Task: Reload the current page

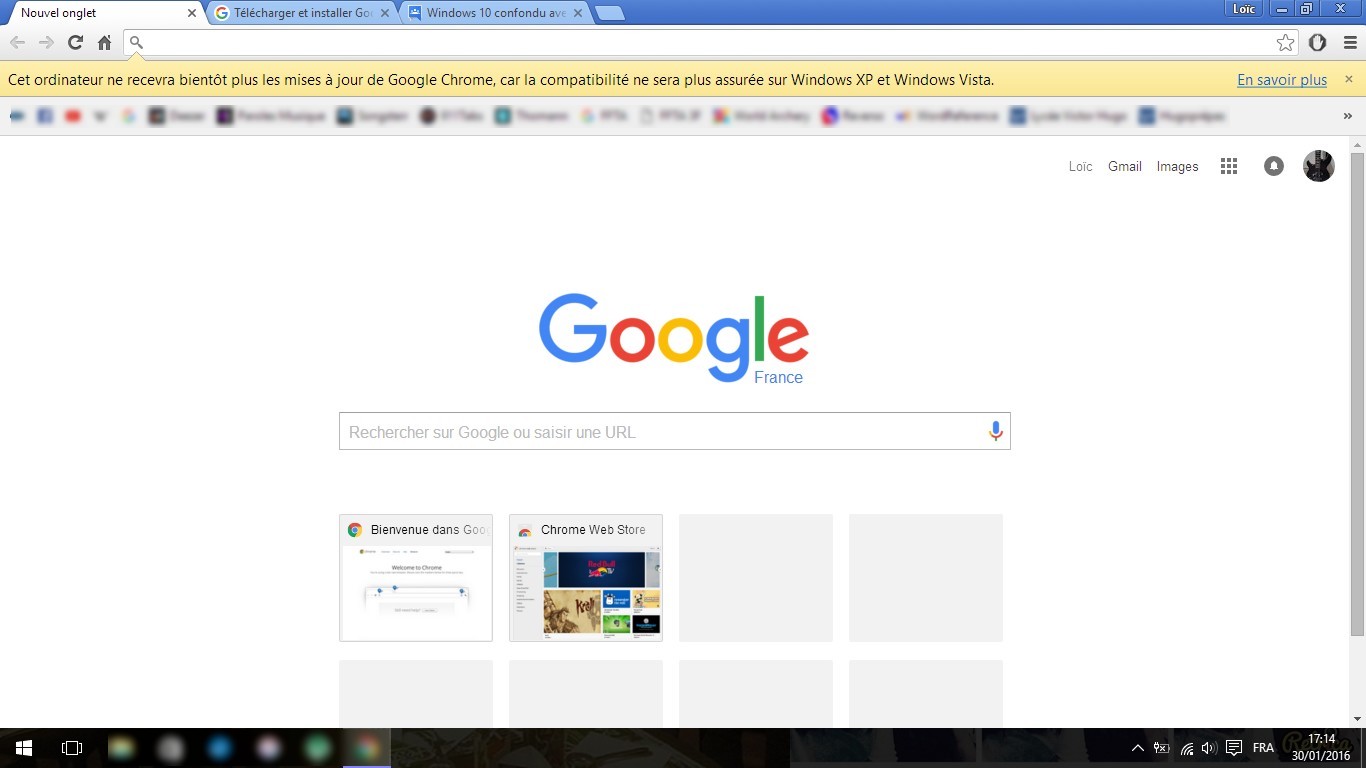Action: 75,42
